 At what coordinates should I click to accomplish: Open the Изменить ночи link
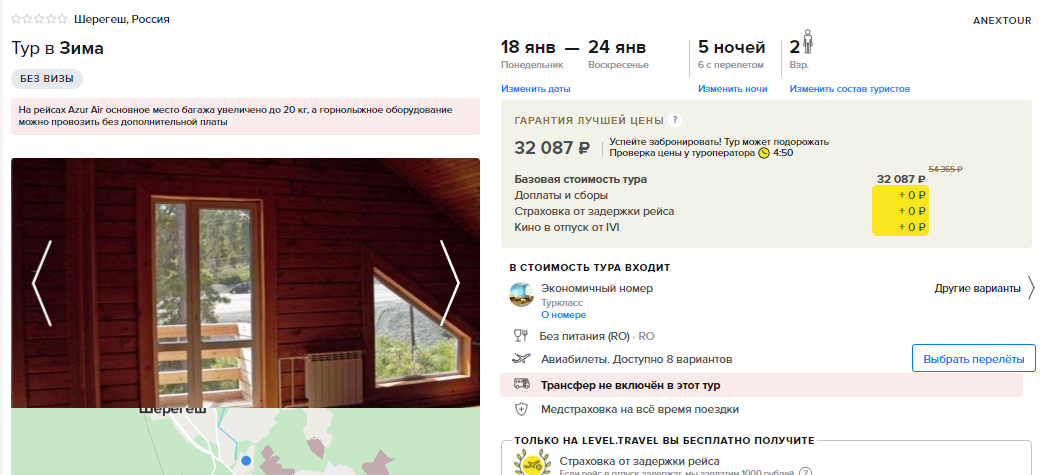pos(732,89)
